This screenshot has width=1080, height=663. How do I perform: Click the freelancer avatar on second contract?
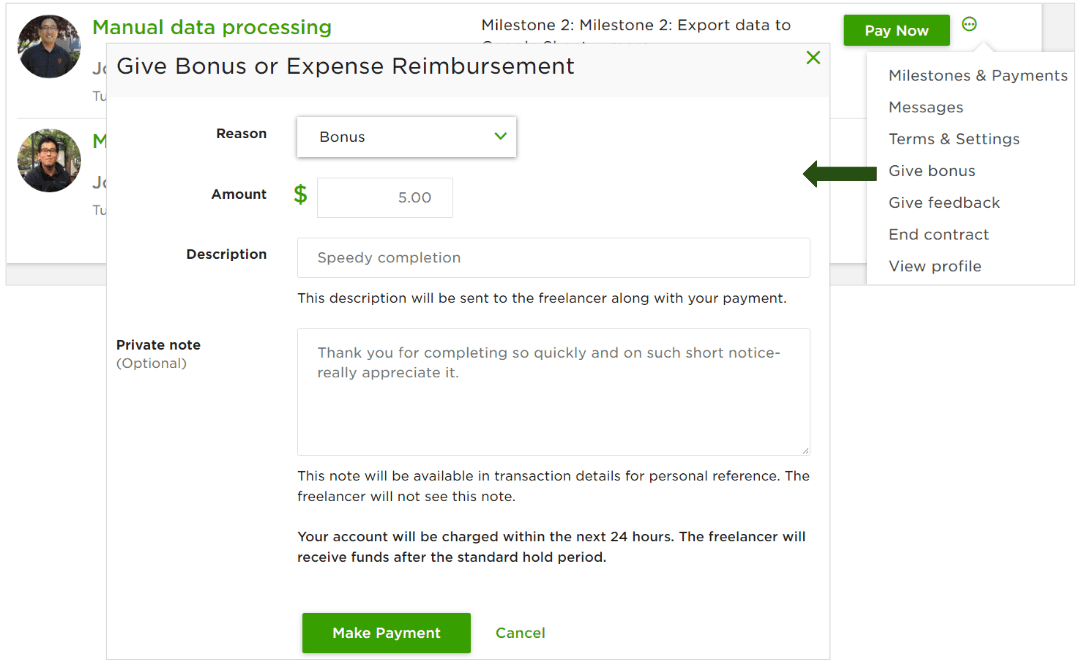[x=48, y=160]
